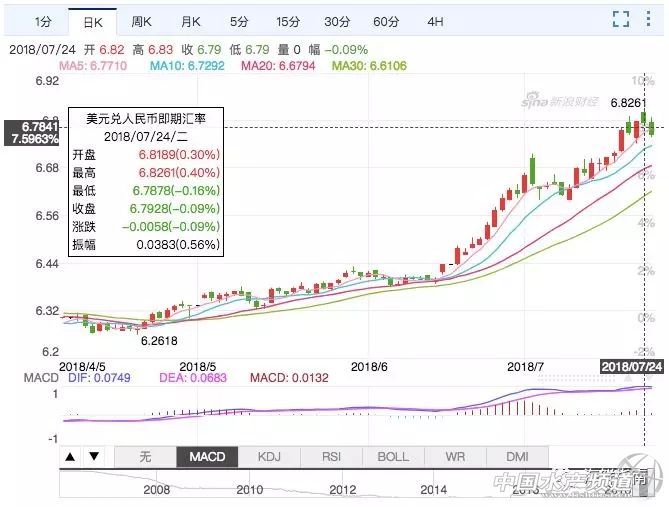Click the down triangle arrow beside indicators
Screen dimensions: 669x507
[93, 457]
